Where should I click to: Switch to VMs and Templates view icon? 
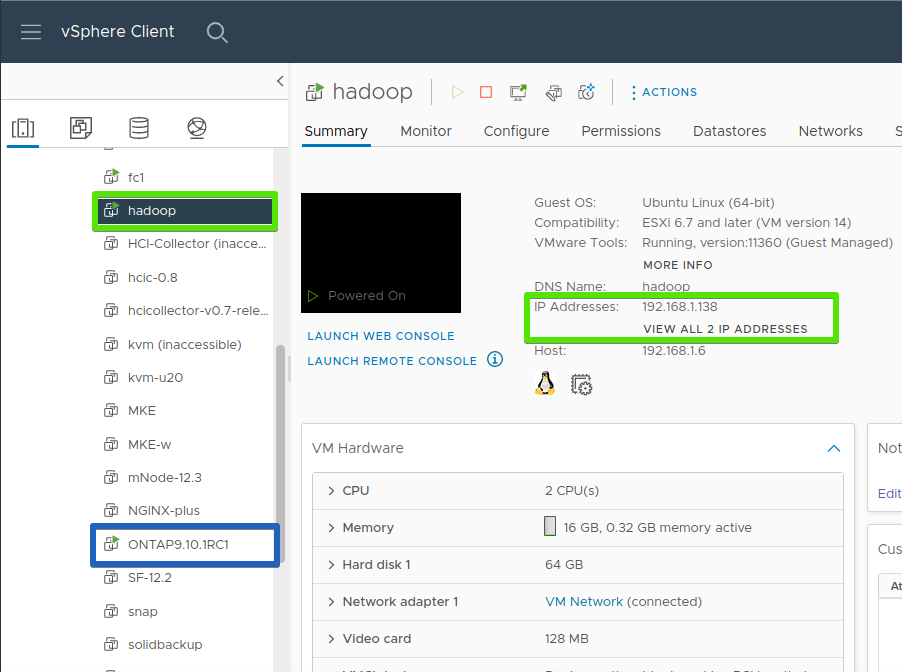(81, 128)
